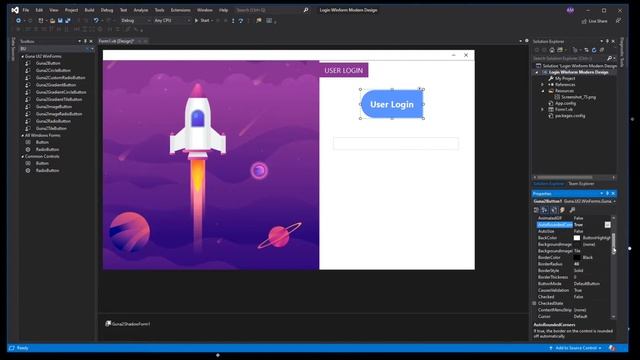Click the white BackColor swatch in Properties
Image resolution: width=640 pixels, height=360 pixels.
[577, 238]
